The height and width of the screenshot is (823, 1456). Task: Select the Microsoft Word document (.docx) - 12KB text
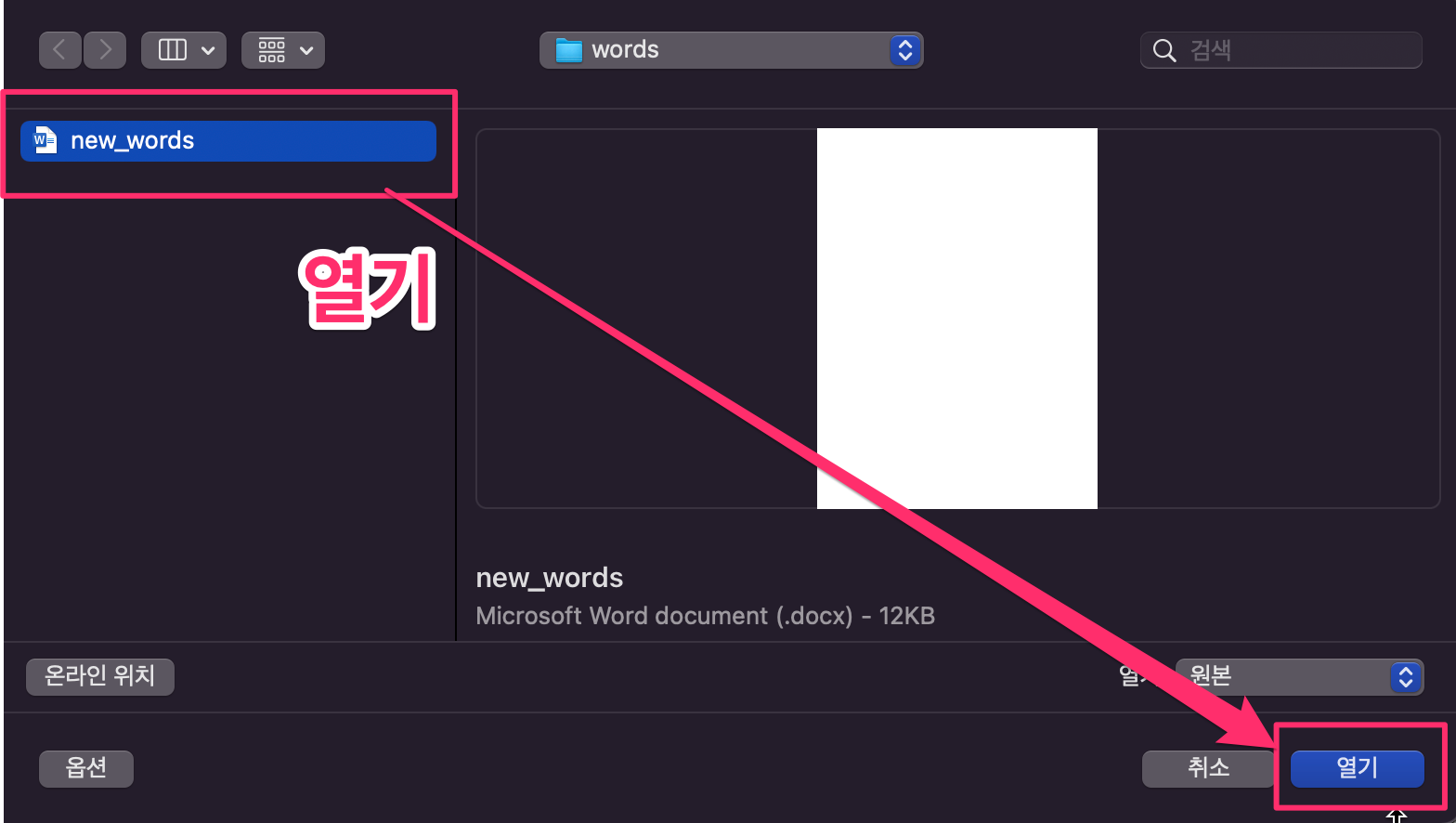706,616
